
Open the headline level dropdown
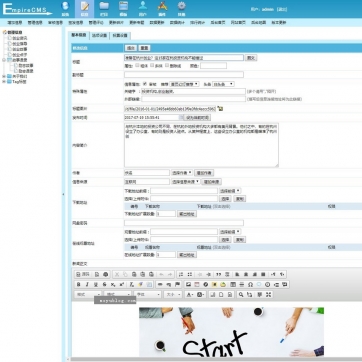pos(223,84)
